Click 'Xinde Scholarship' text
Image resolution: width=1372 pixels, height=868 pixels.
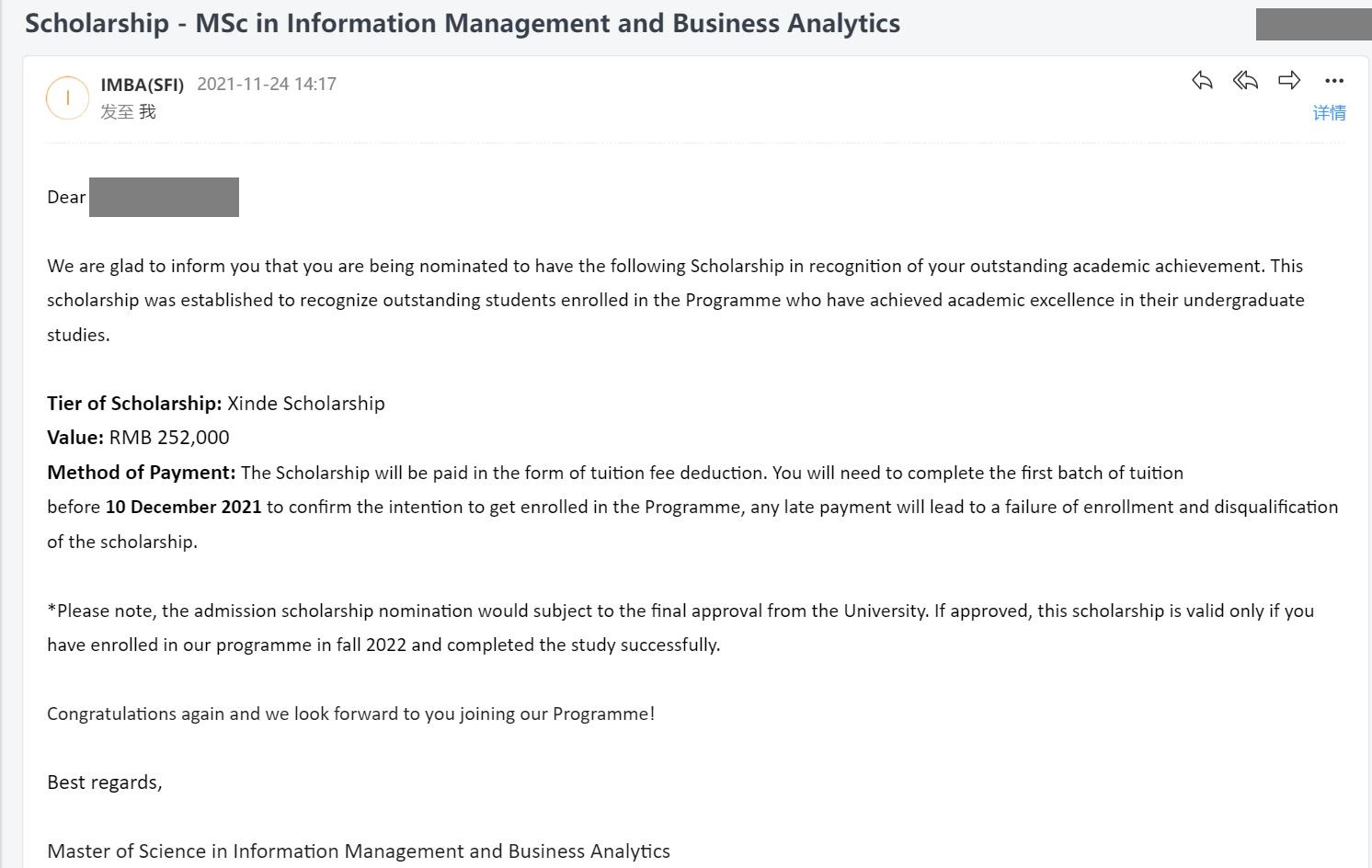click(306, 404)
